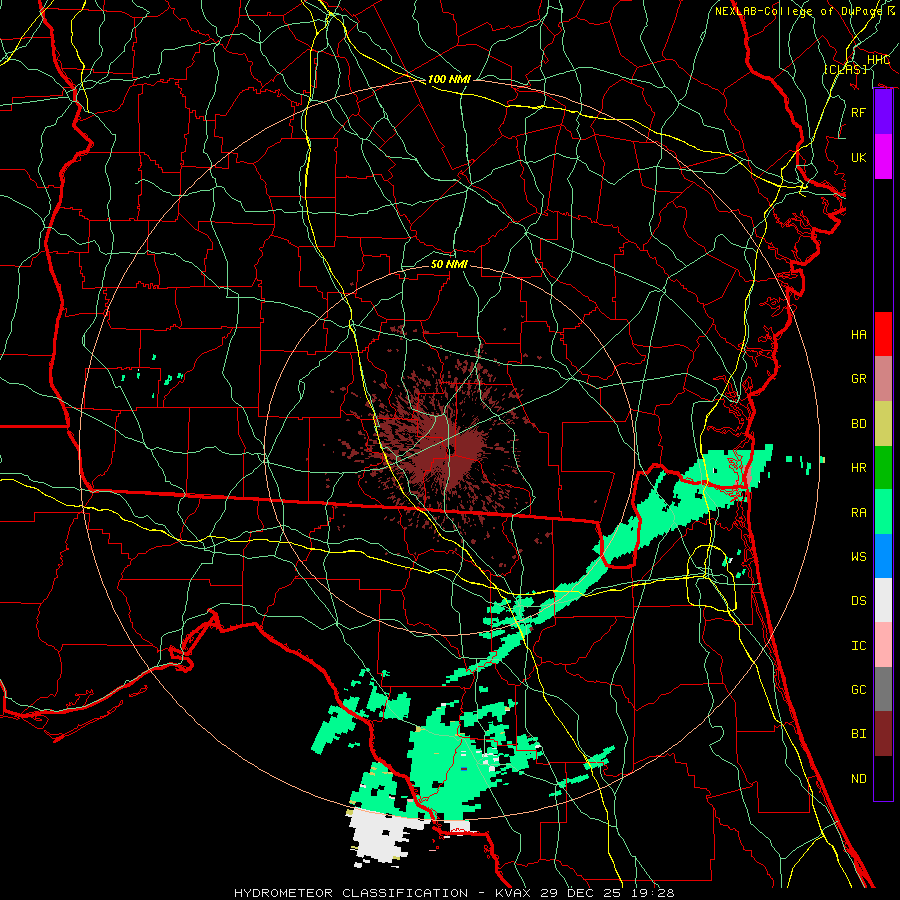Click the HR dark green legend swatch
900x900 pixels.
[x=883, y=467]
